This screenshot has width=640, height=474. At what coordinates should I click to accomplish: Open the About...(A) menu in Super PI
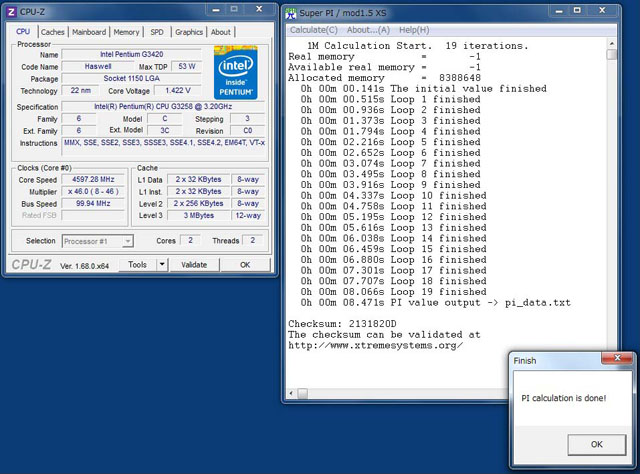coord(368,30)
